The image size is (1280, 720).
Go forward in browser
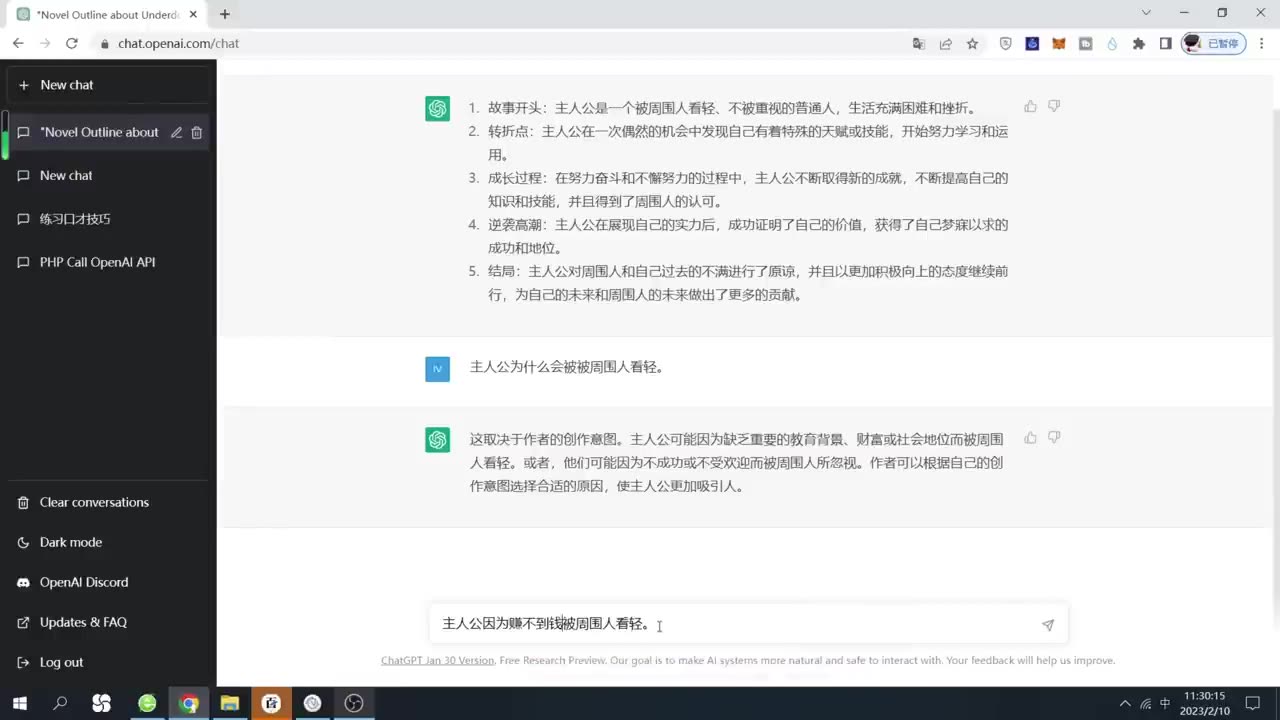pos(45,43)
